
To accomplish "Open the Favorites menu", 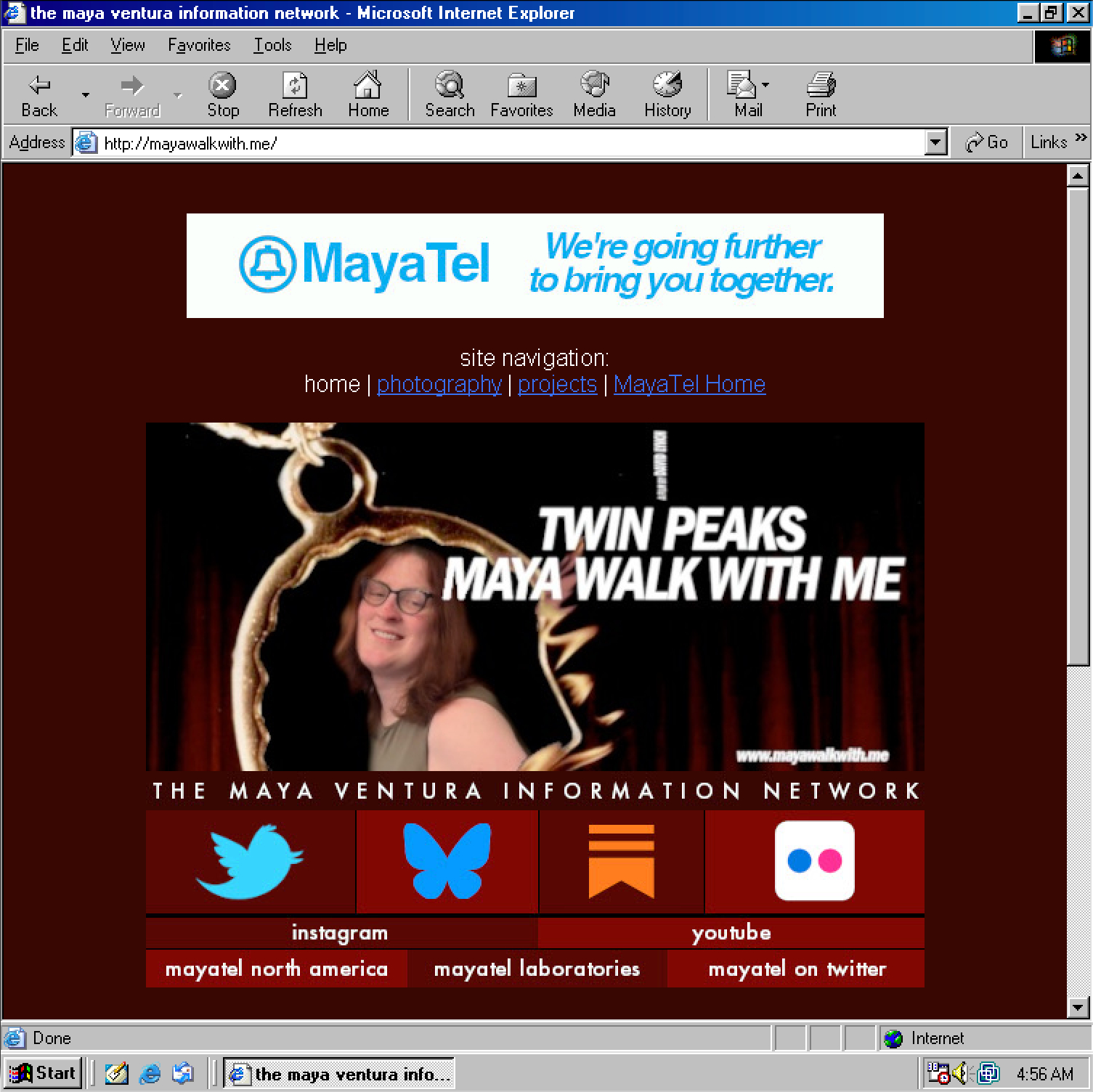I will coord(199,45).
